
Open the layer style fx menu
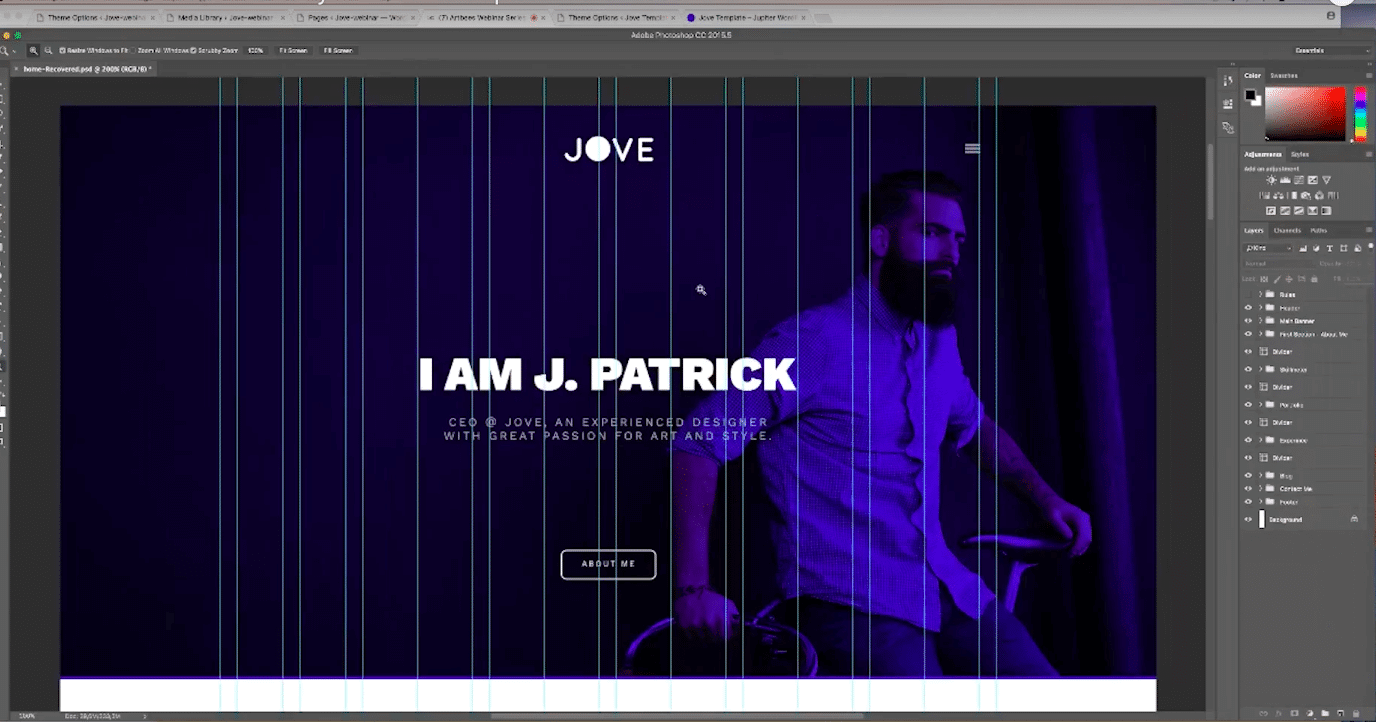pyautogui.click(x=1278, y=713)
